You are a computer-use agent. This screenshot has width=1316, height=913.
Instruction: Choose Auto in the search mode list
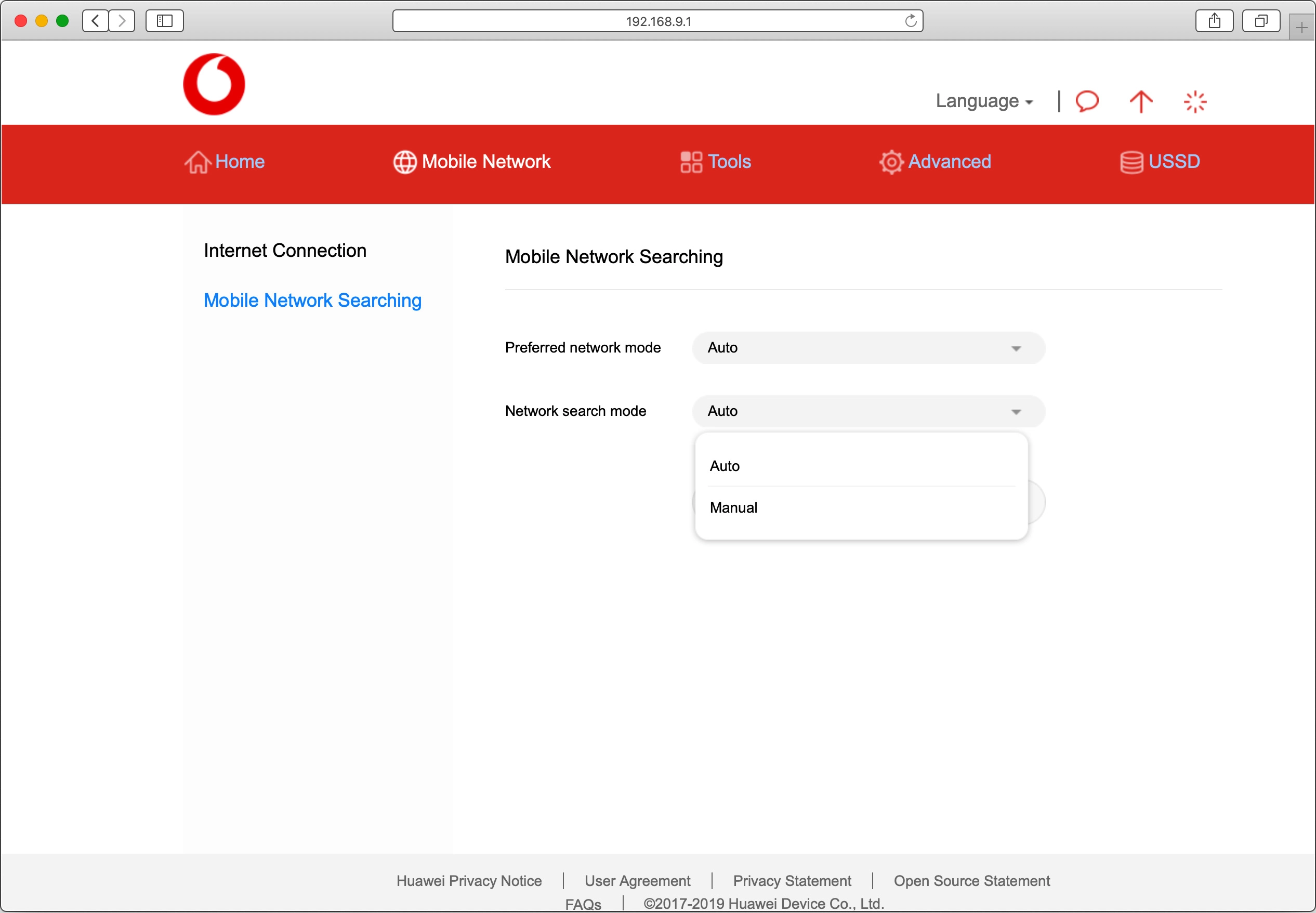pos(725,466)
